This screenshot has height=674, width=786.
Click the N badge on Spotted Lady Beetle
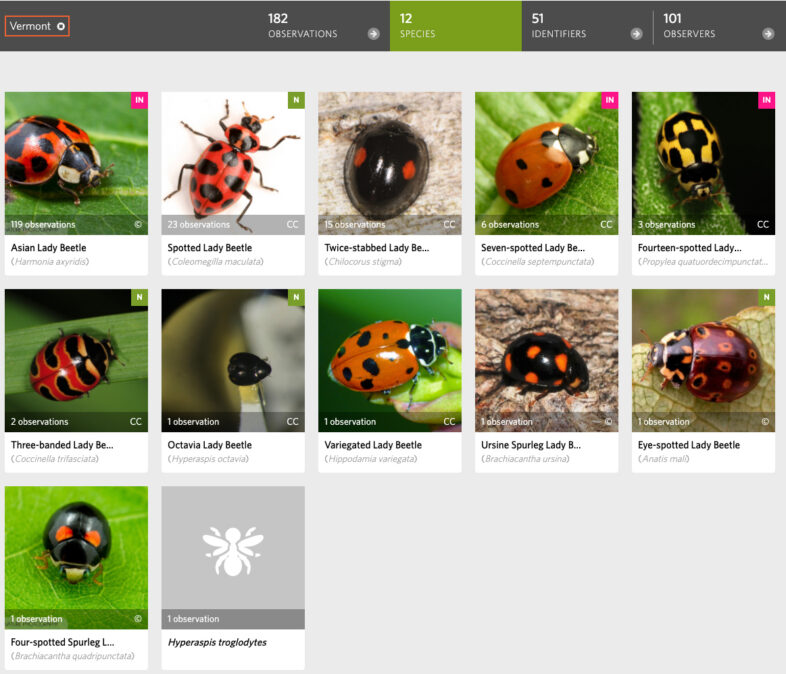click(296, 100)
